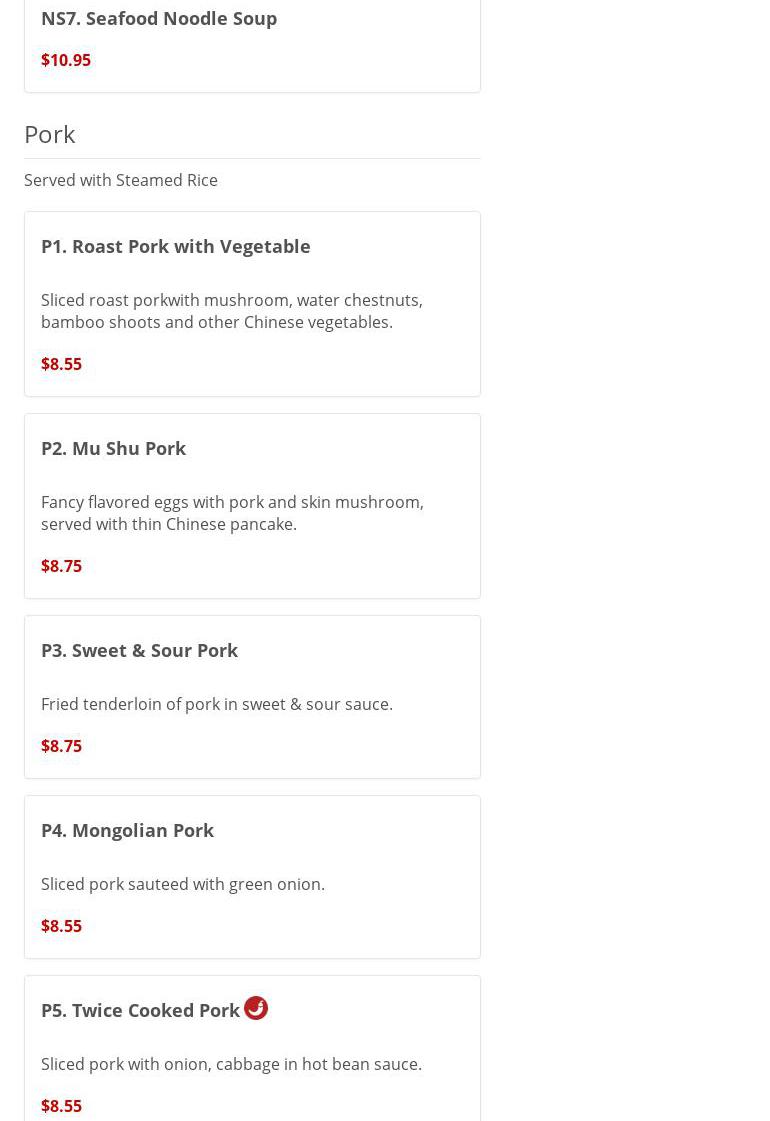
Task: Open the NS7. Seafood Noodle Soup item
Action: point(159,18)
